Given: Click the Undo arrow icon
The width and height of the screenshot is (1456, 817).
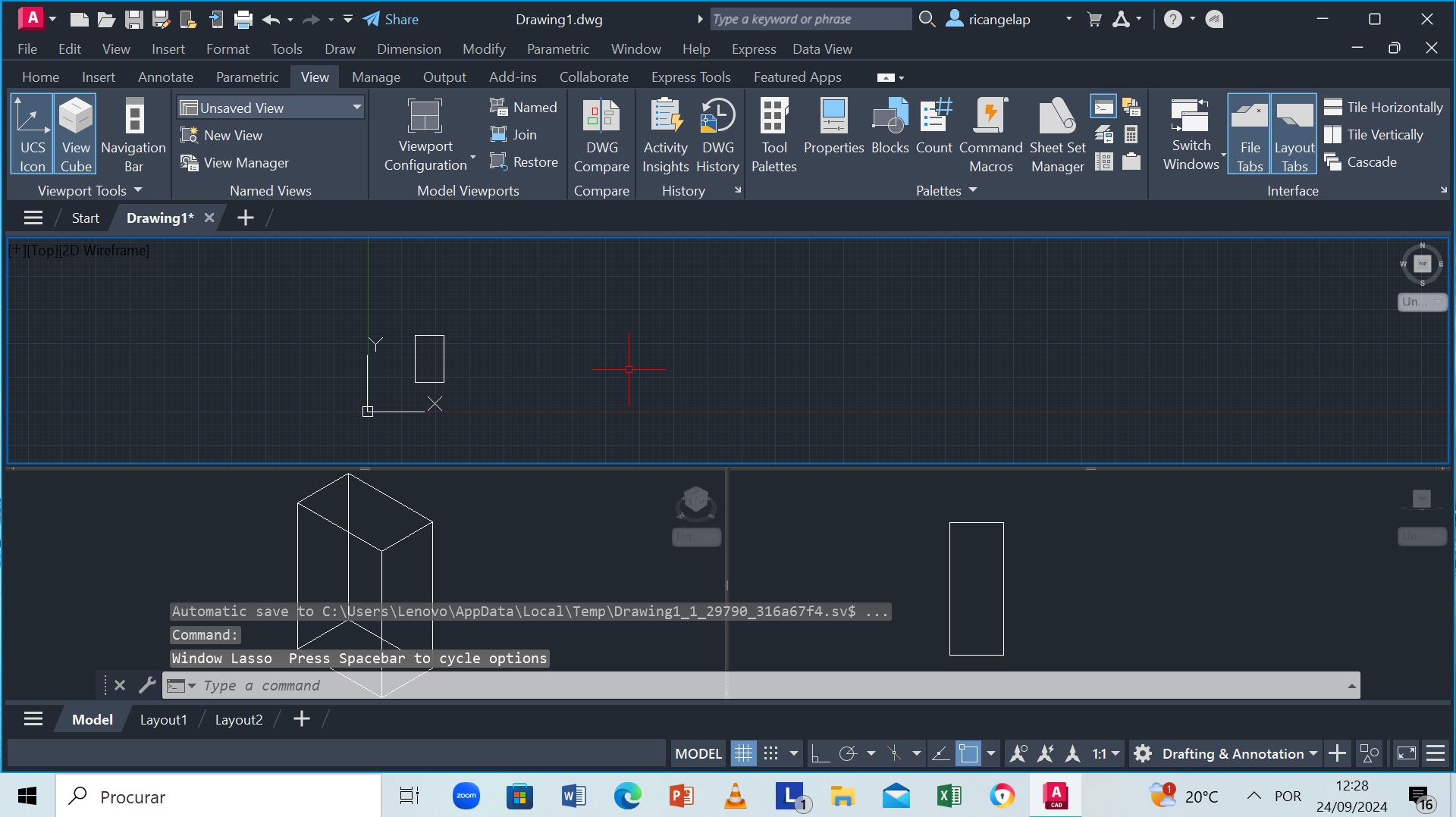Looking at the screenshot, I should click(271, 19).
